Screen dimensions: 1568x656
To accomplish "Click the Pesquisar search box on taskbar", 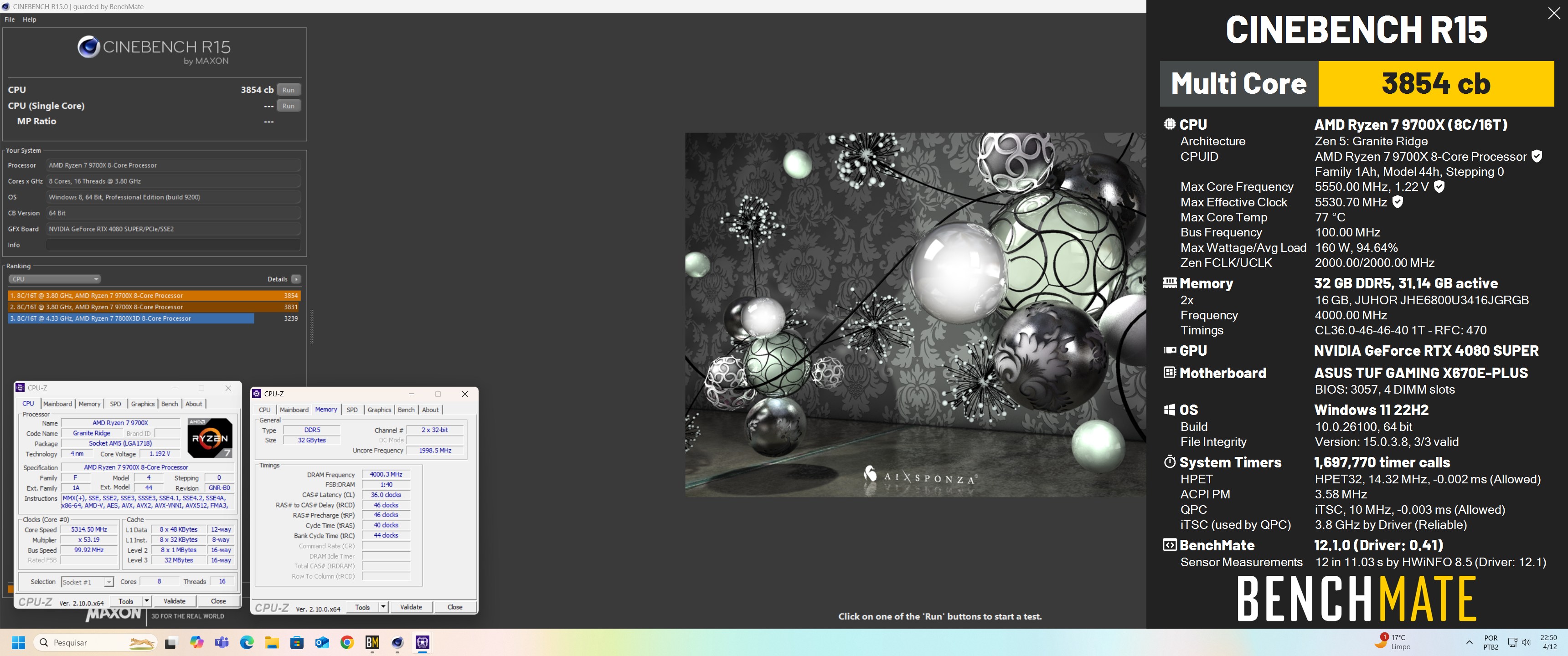I will [x=96, y=643].
